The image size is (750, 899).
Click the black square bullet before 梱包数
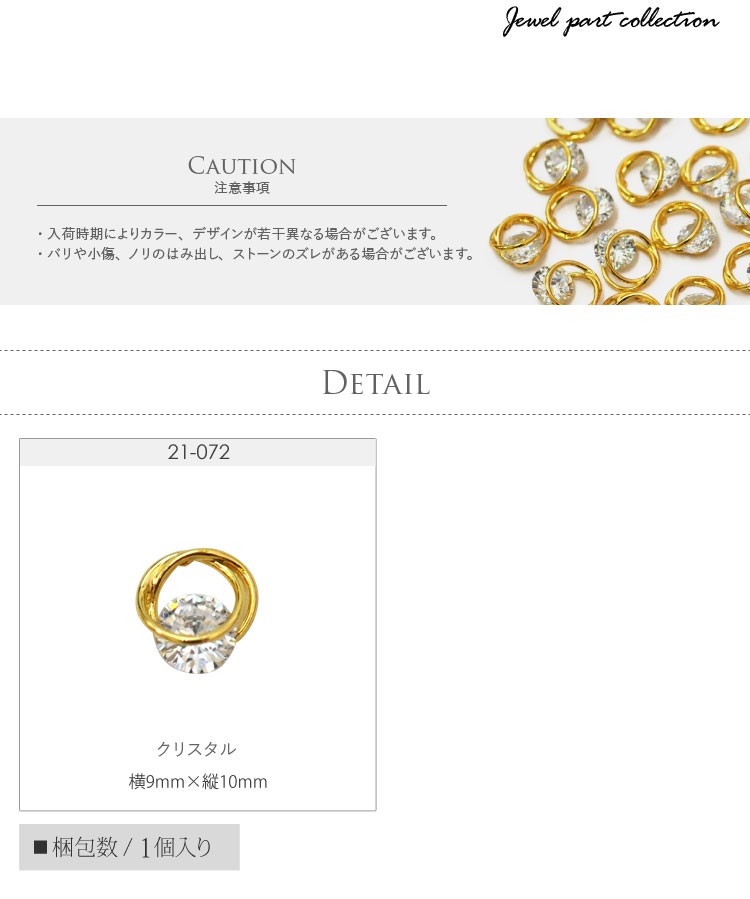pos(40,847)
